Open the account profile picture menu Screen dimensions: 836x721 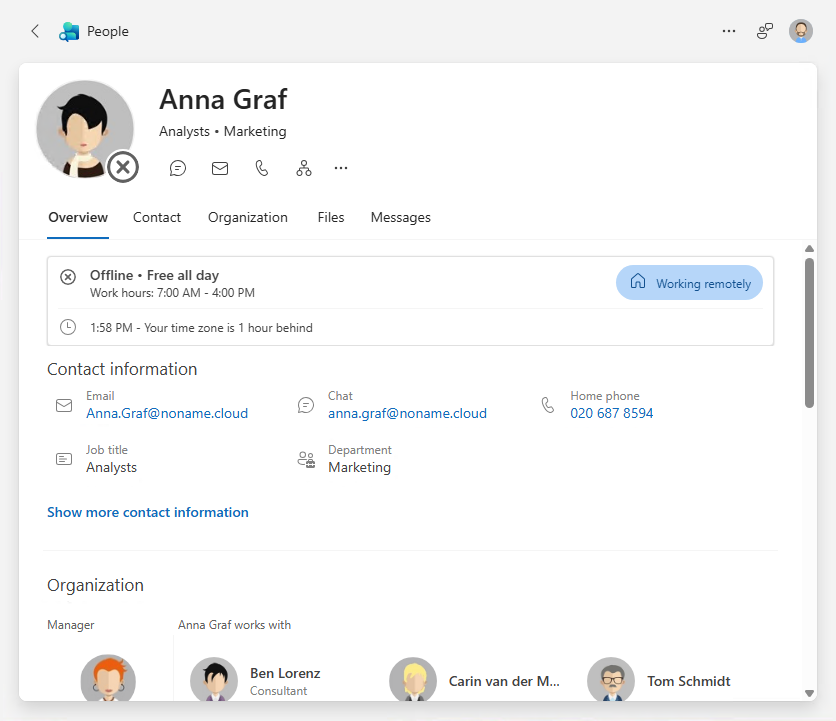801,30
